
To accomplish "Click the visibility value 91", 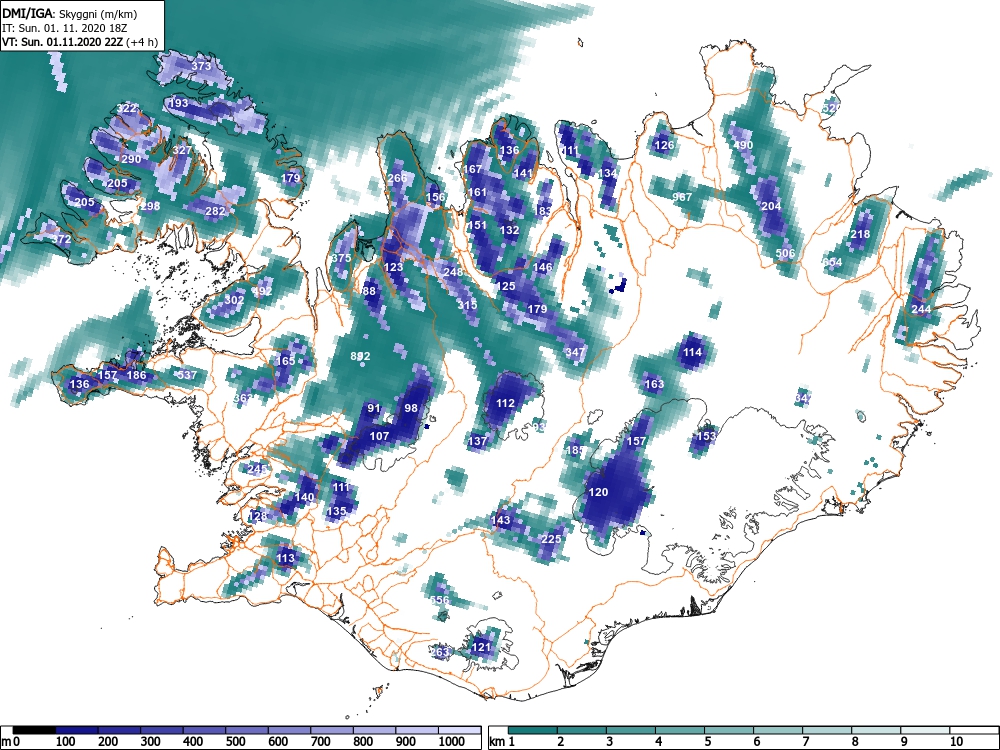I will [x=374, y=408].
